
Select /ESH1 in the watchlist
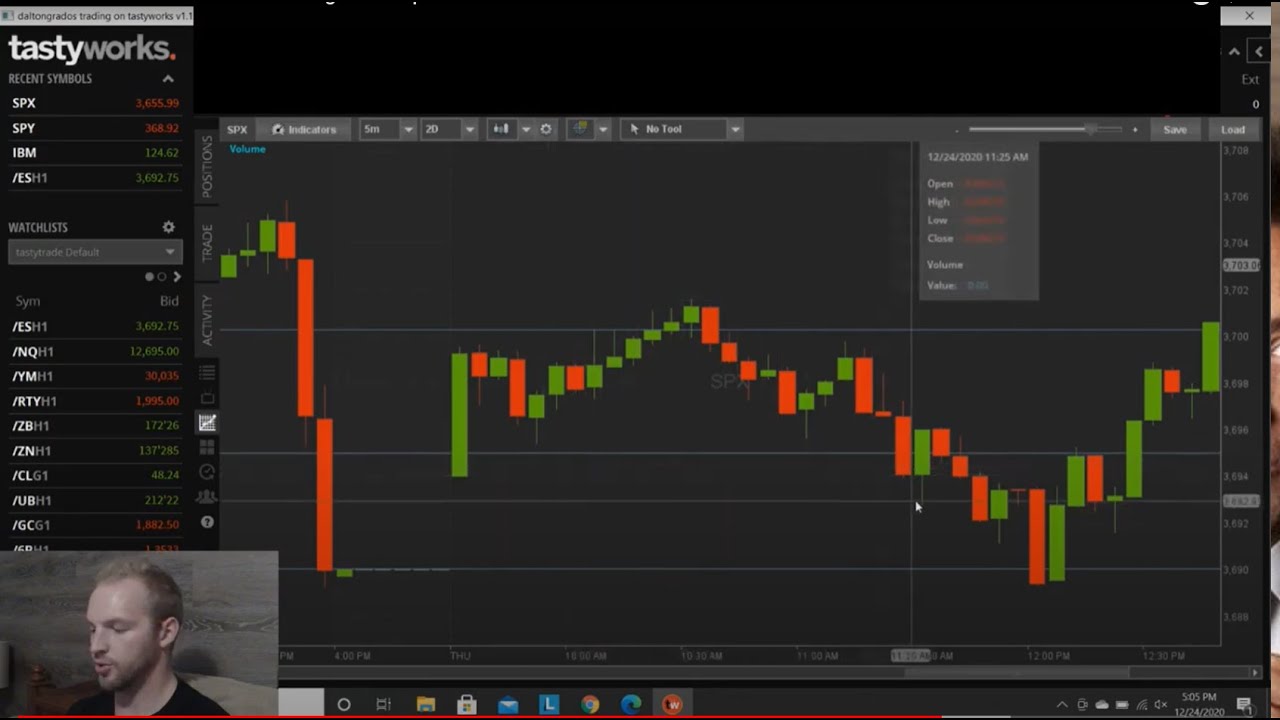96,327
